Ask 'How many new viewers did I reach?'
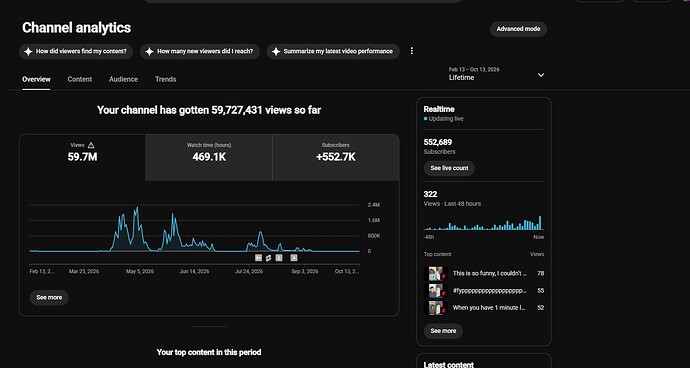Viewport: 690px width, 368px height. click(200, 52)
